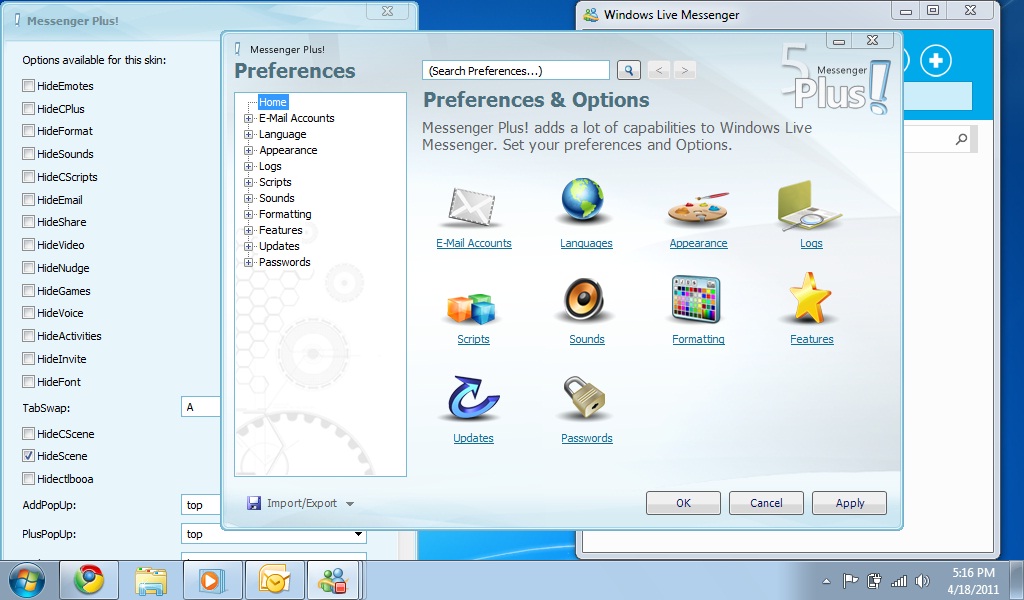Tick the HideNudge checkbox

[28, 267]
